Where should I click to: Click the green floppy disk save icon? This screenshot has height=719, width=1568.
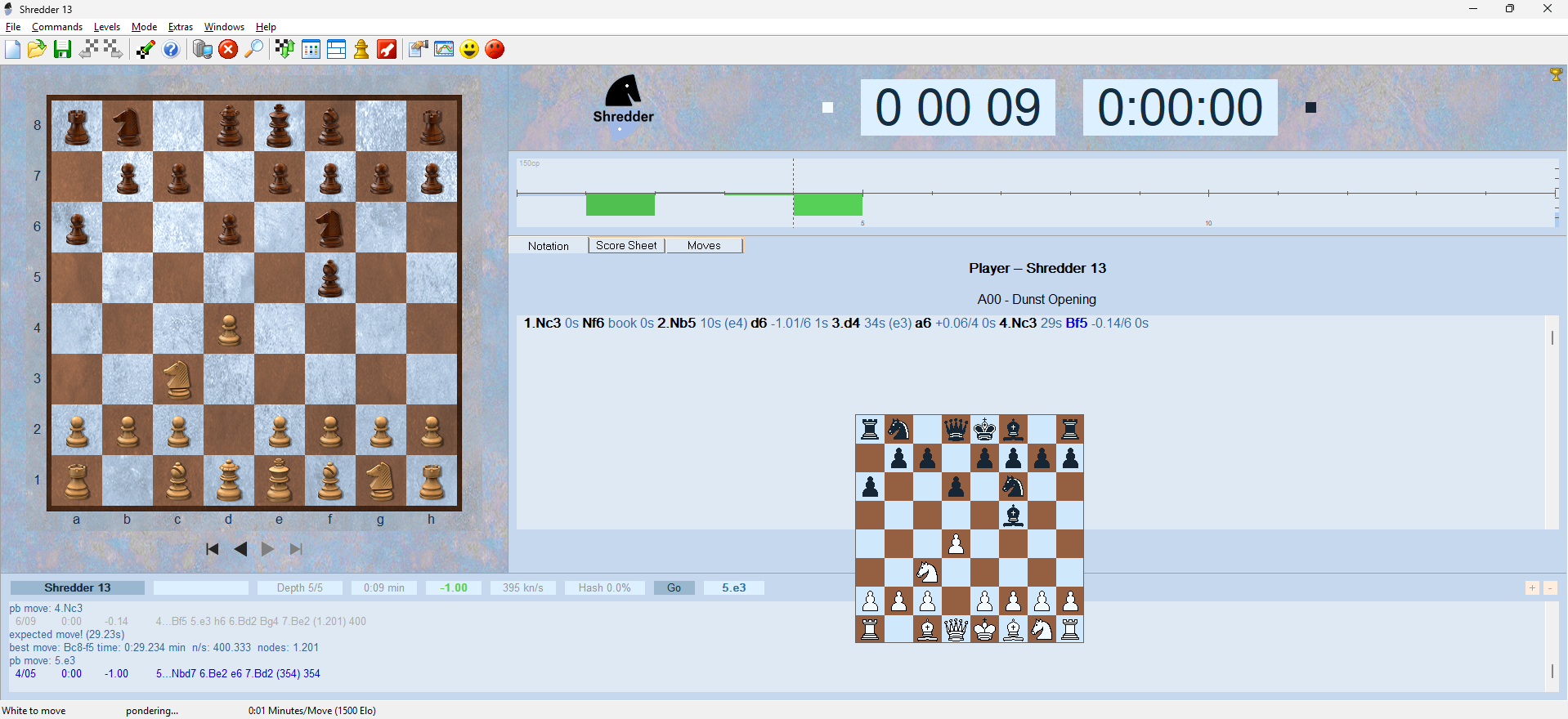pos(62,50)
